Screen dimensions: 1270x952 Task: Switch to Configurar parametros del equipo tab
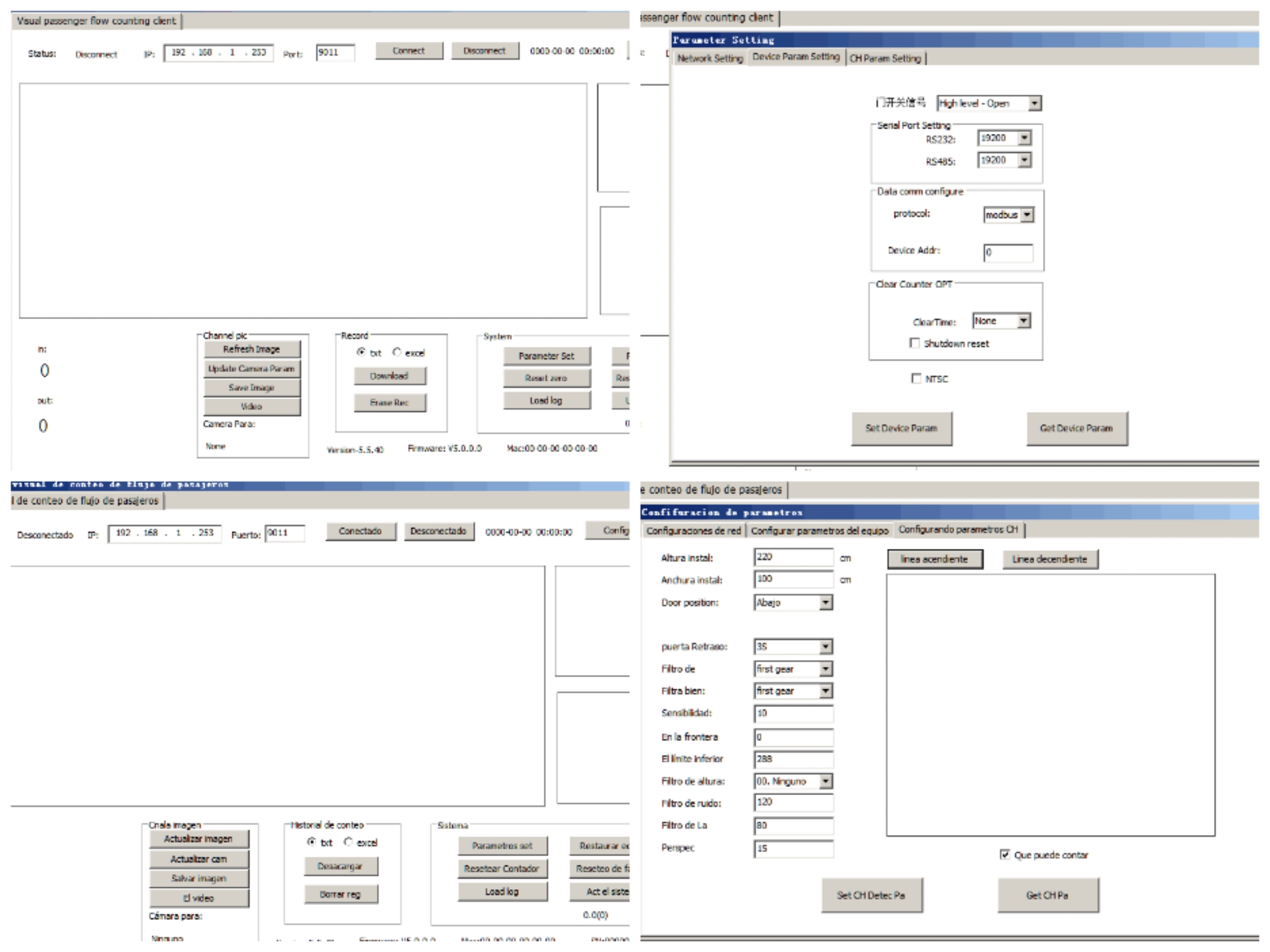pos(820,531)
